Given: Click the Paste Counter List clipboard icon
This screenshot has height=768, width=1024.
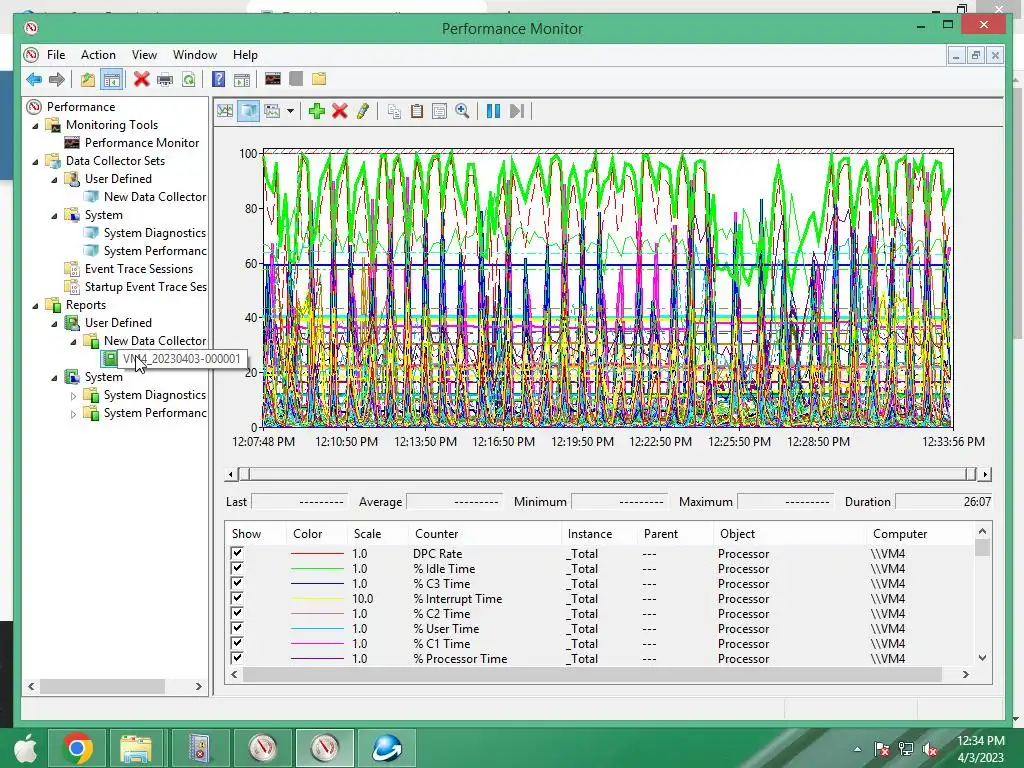Looking at the screenshot, I should tap(417, 111).
